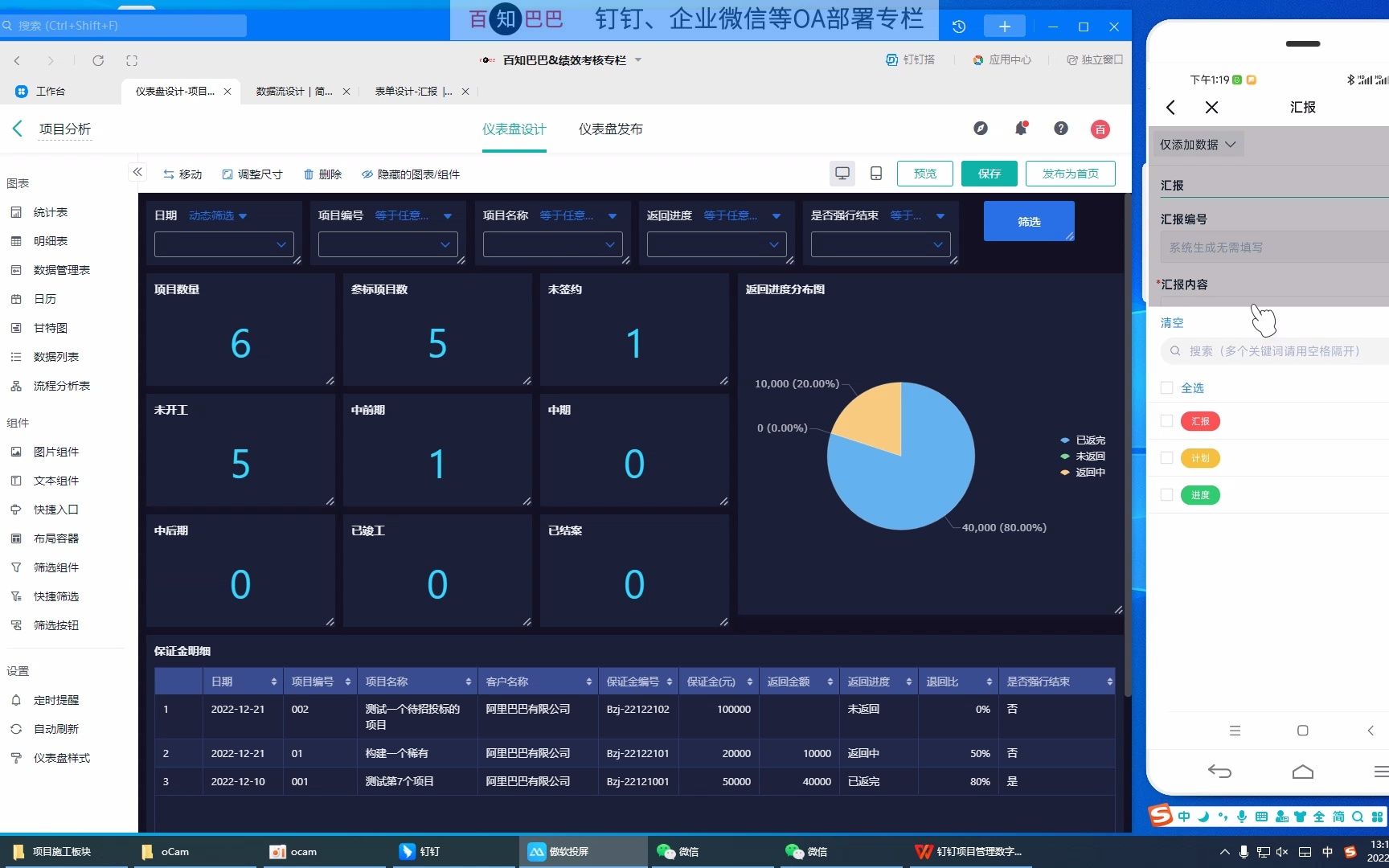Open the notification bell
The image size is (1389, 868).
point(1021,129)
